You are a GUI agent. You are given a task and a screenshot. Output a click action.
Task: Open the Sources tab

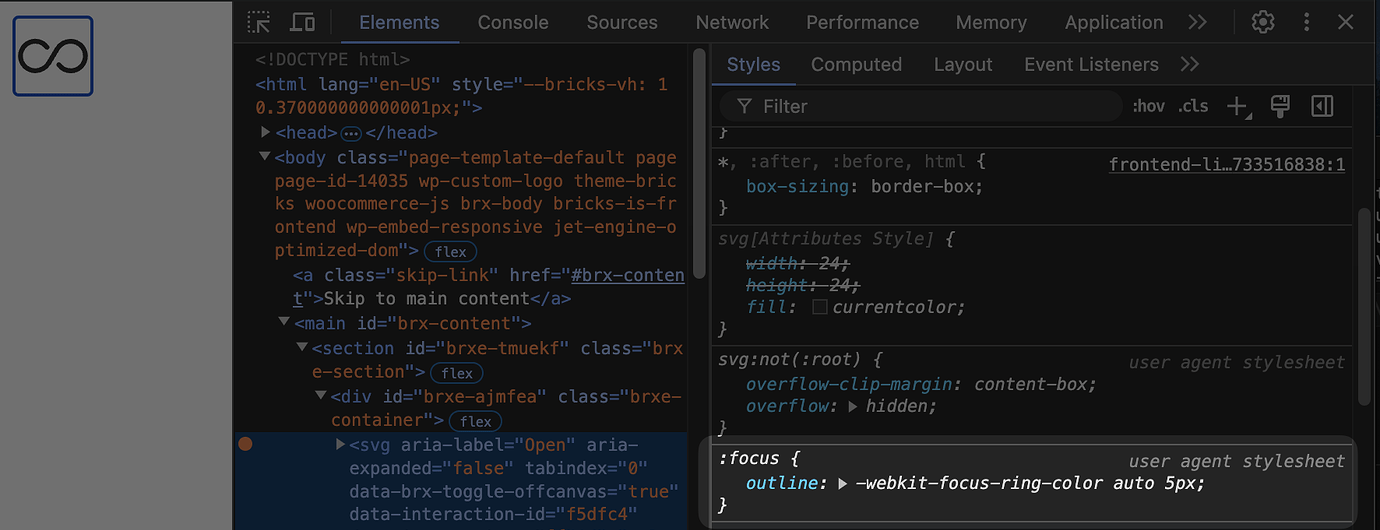(622, 22)
